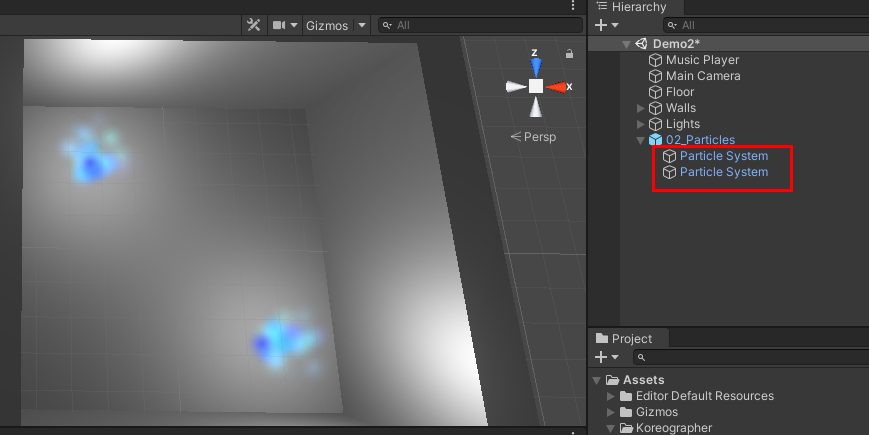Viewport: 869px width, 435px height.
Task: Select the Gizmos folder in Project
Action: 657,412
